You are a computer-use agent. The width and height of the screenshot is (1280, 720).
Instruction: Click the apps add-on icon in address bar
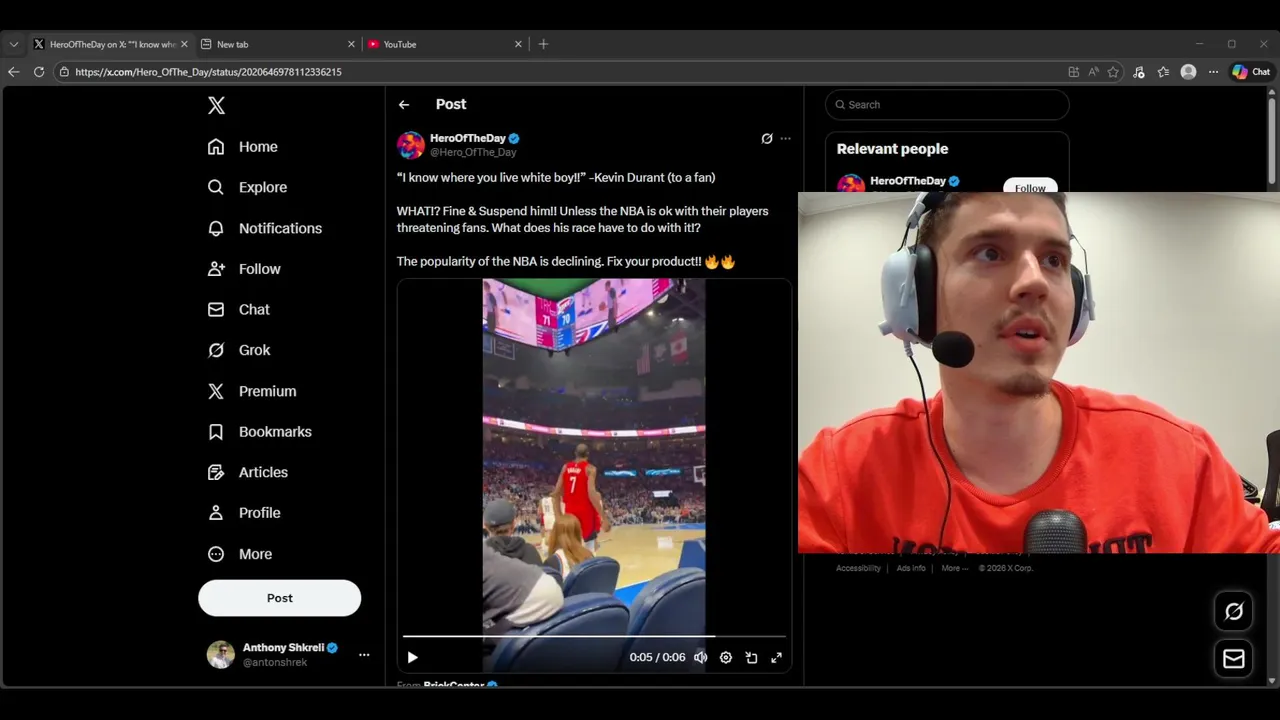pos(1073,72)
